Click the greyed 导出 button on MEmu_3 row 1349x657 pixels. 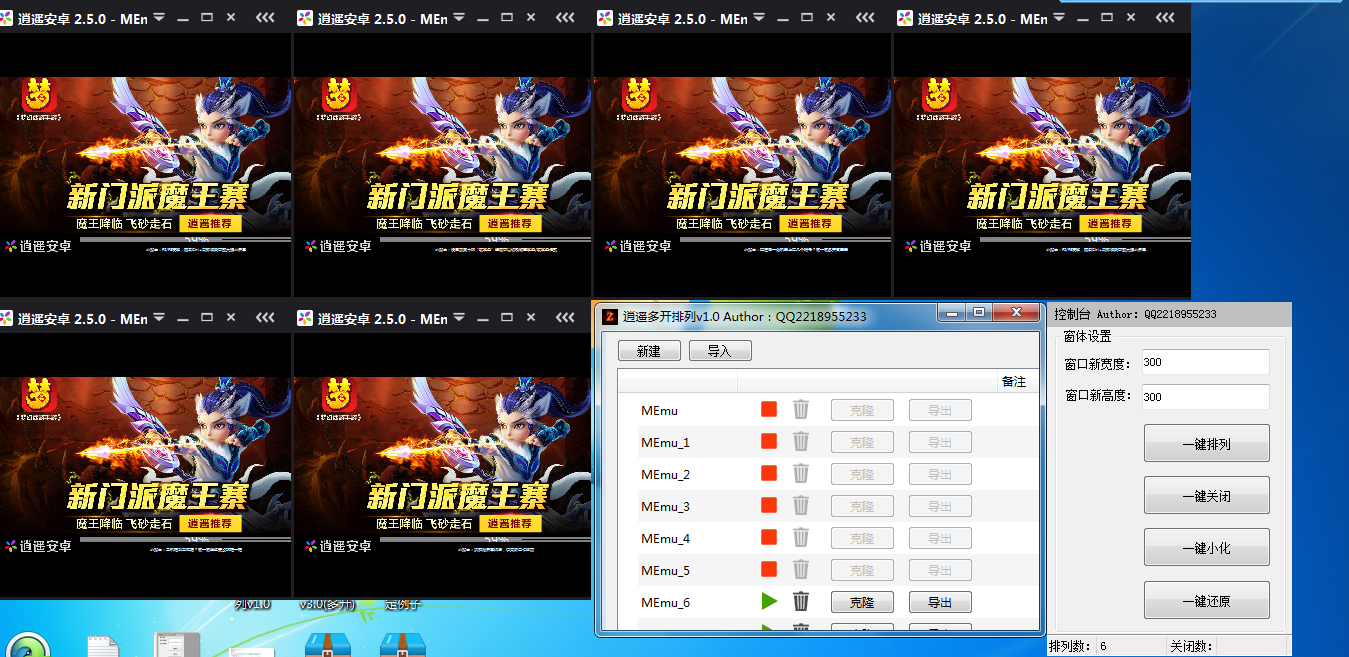click(940, 506)
